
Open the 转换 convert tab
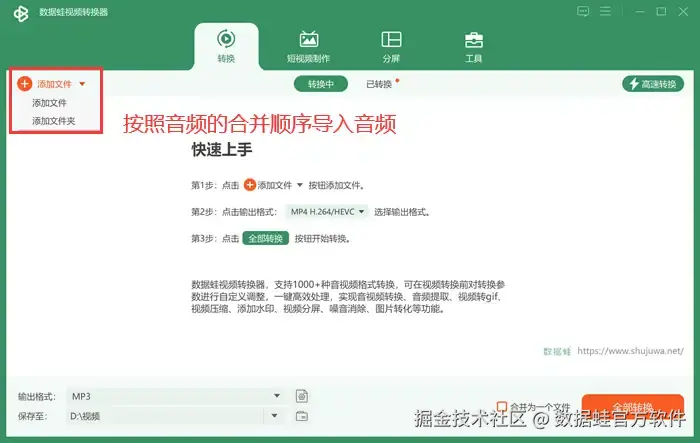pos(226,46)
